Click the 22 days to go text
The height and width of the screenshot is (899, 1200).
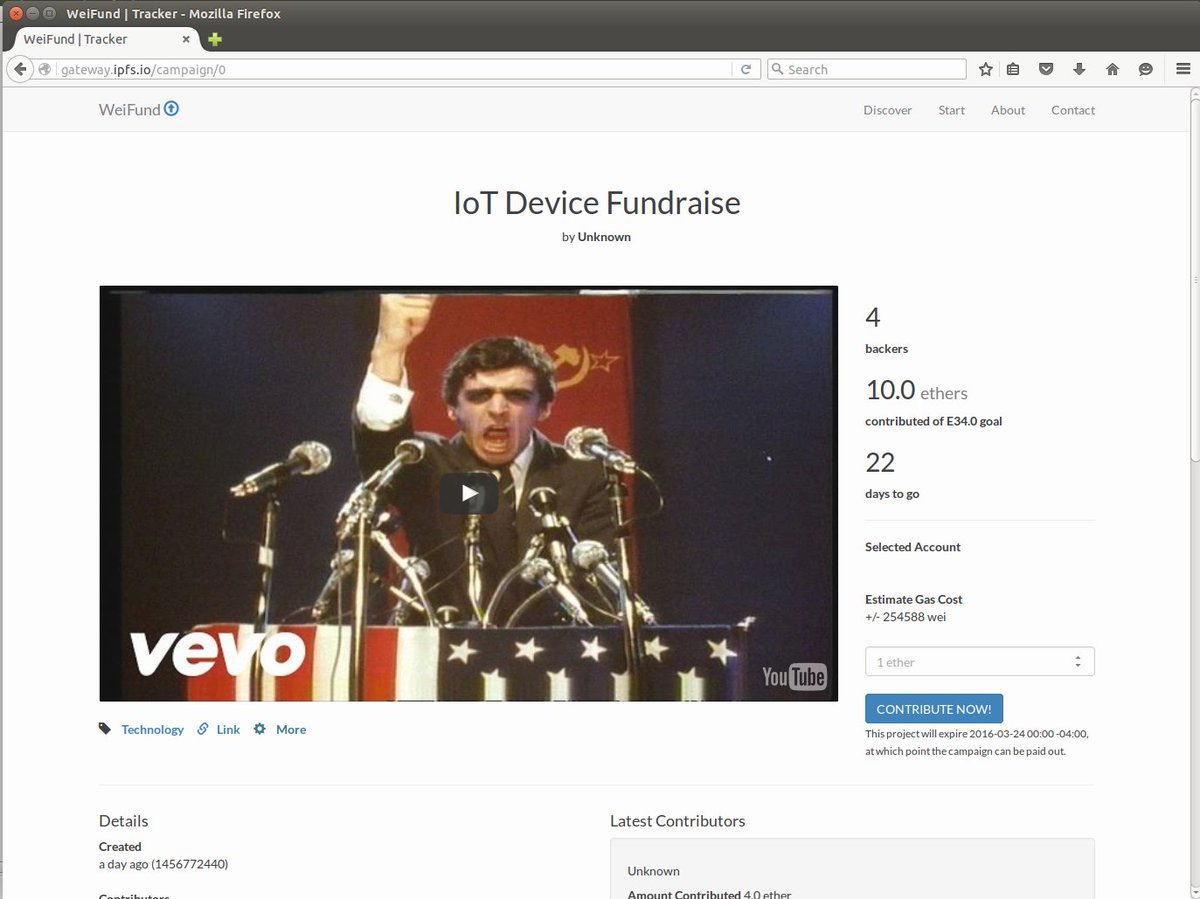click(x=892, y=475)
